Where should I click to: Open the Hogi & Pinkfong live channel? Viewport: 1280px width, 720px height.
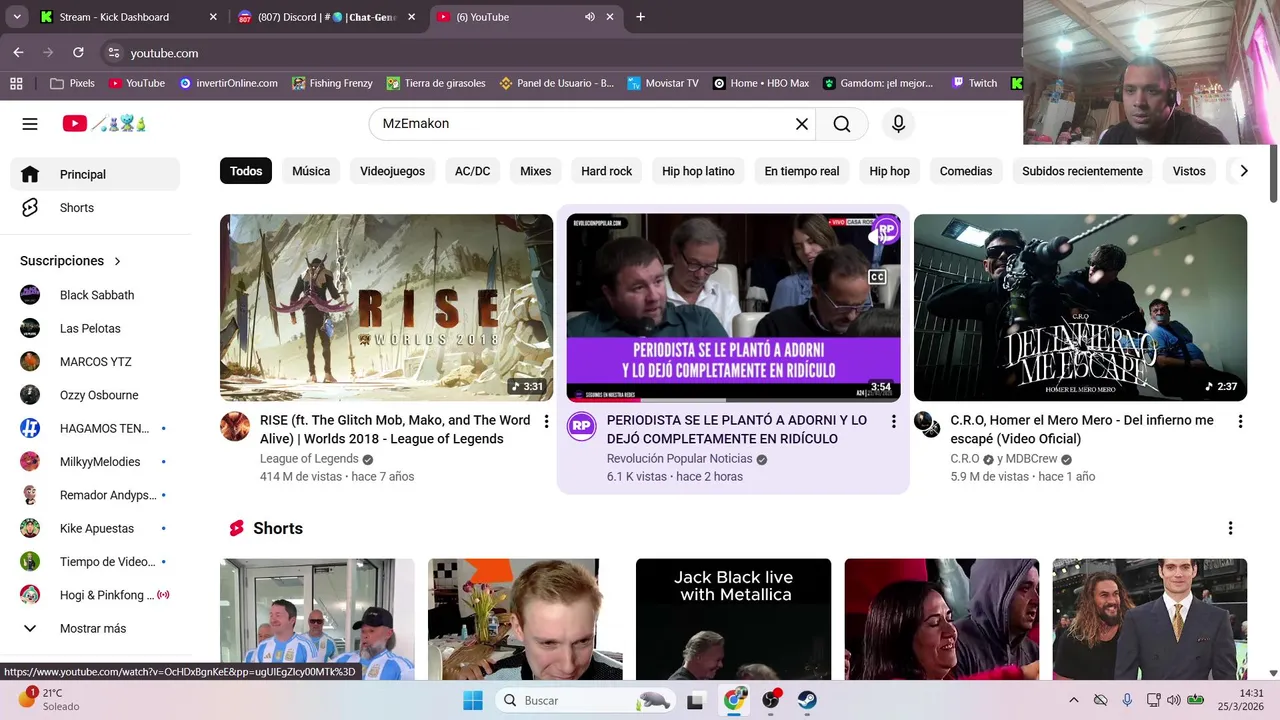[95, 595]
